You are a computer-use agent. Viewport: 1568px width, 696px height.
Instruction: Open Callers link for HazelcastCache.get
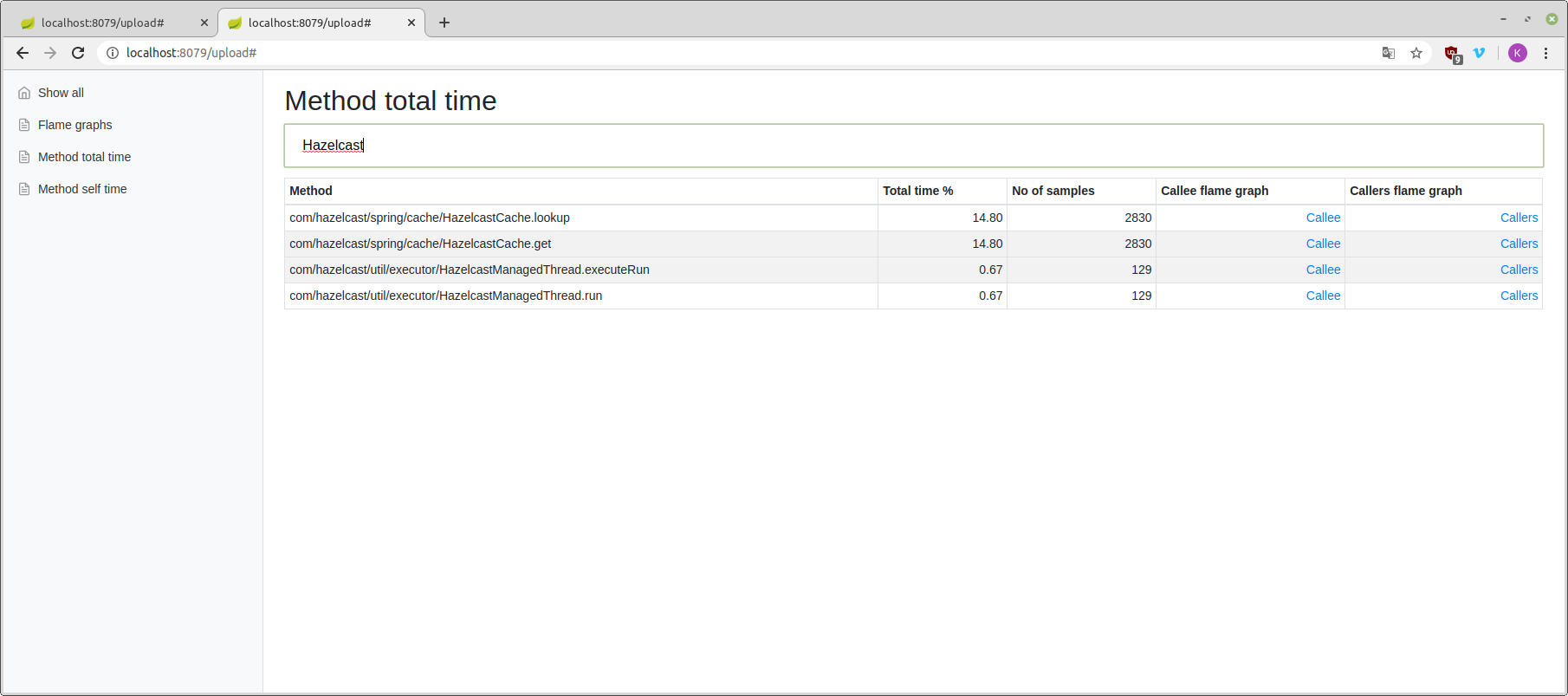(x=1519, y=244)
